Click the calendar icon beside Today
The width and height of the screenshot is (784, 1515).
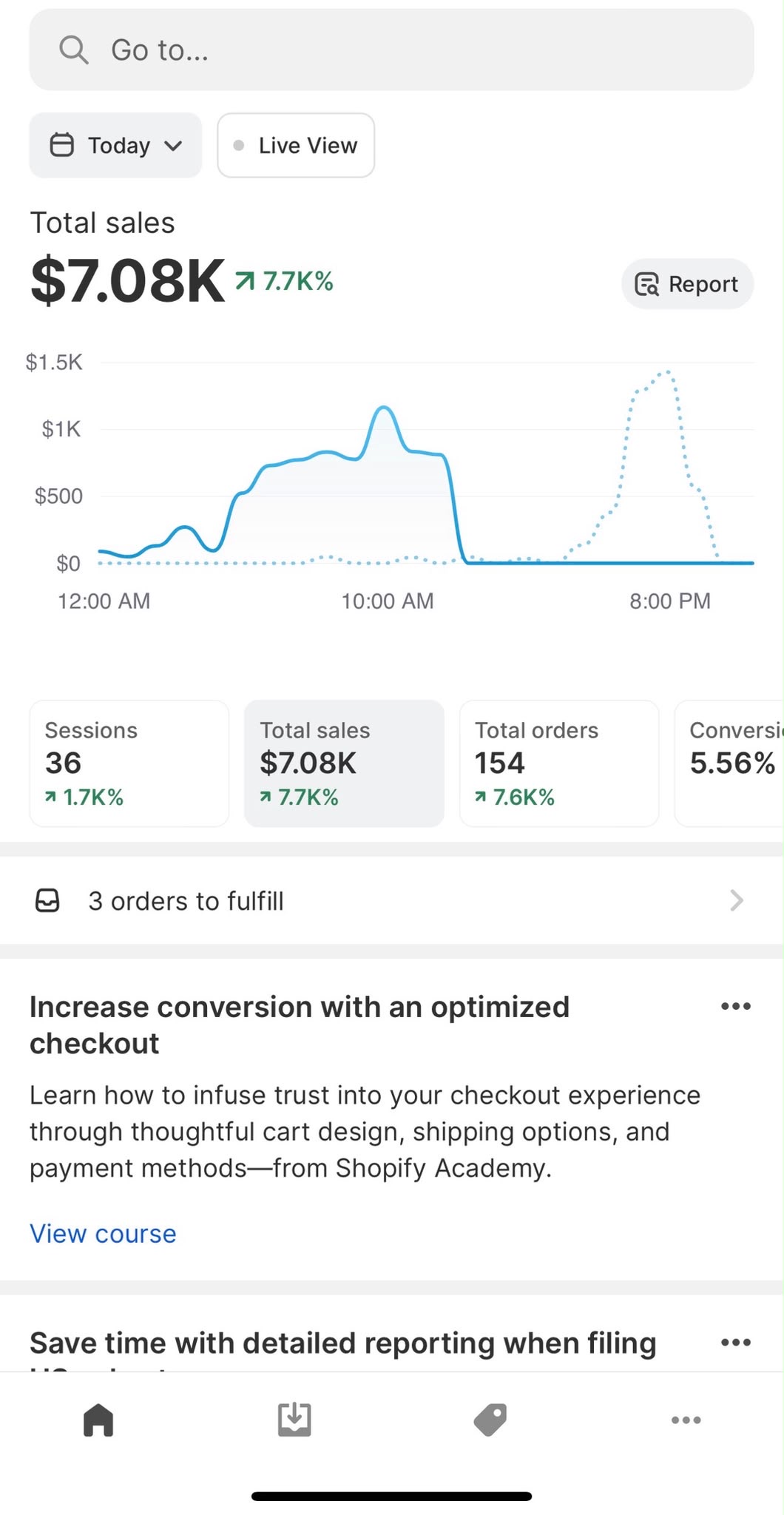pyautogui.click(x=61, y=145)
